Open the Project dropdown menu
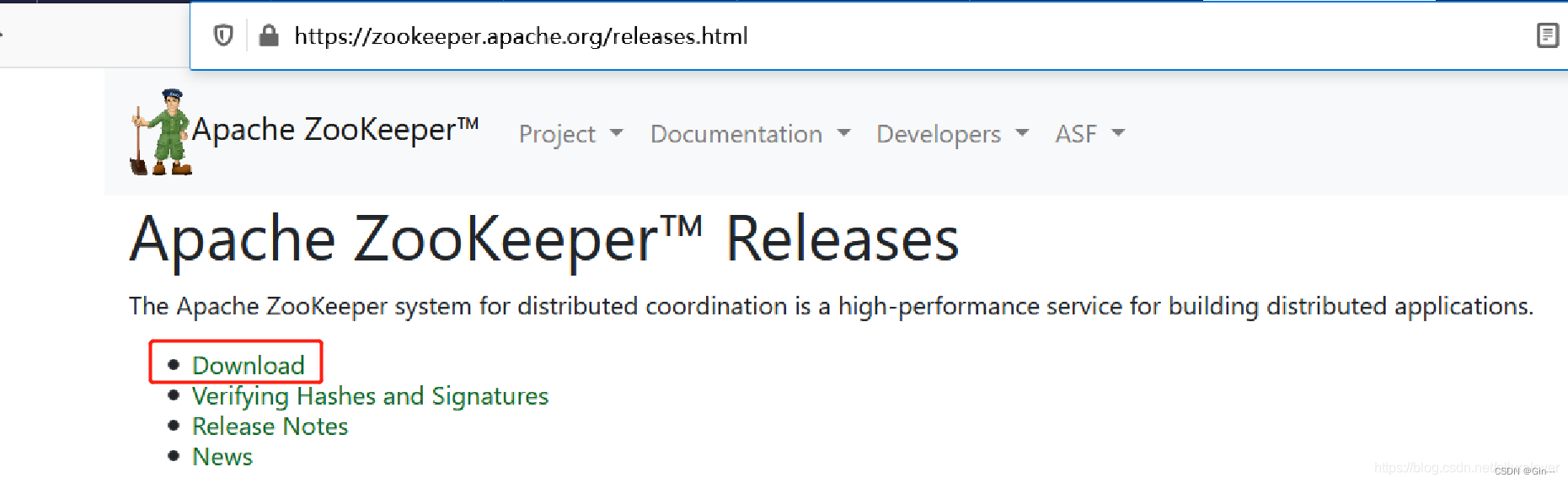 (570, 134)
